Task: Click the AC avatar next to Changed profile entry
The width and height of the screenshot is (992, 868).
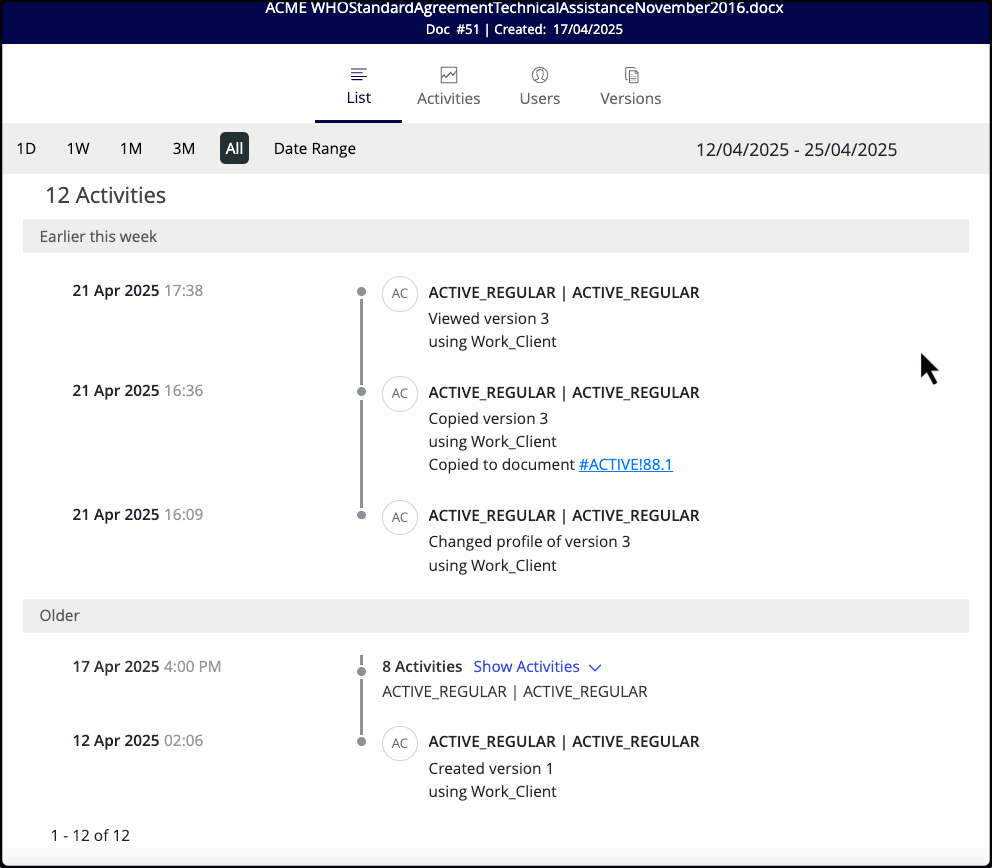Action: pos(400,517)
